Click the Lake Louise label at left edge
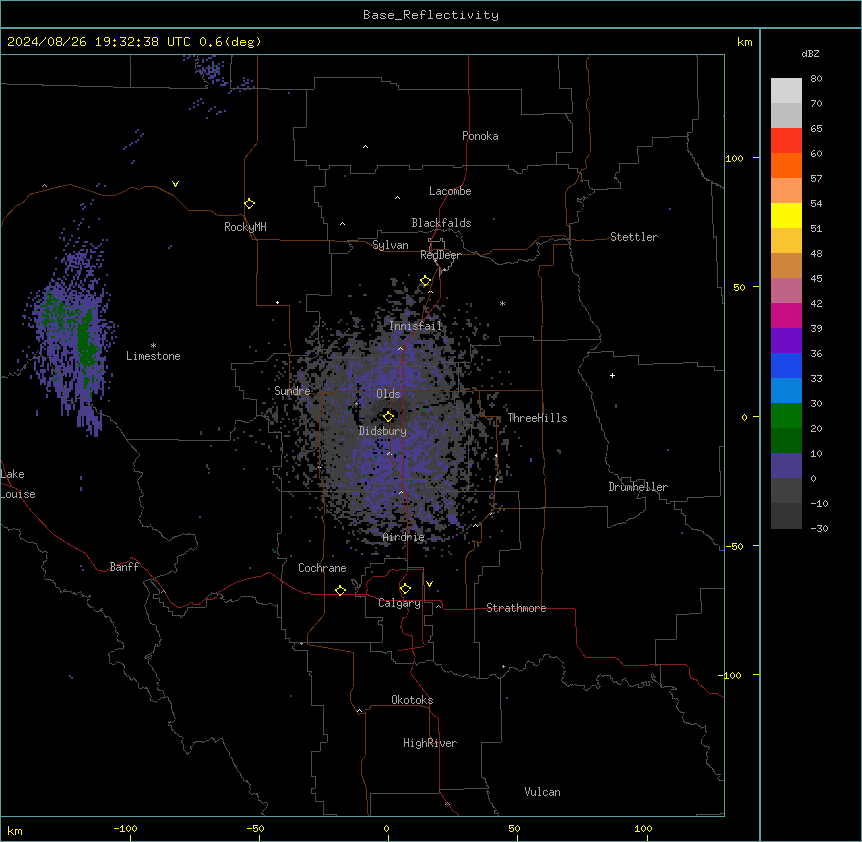Image resolution: width=862 pixels, height=842 pixels. click(x=16, y=484)
